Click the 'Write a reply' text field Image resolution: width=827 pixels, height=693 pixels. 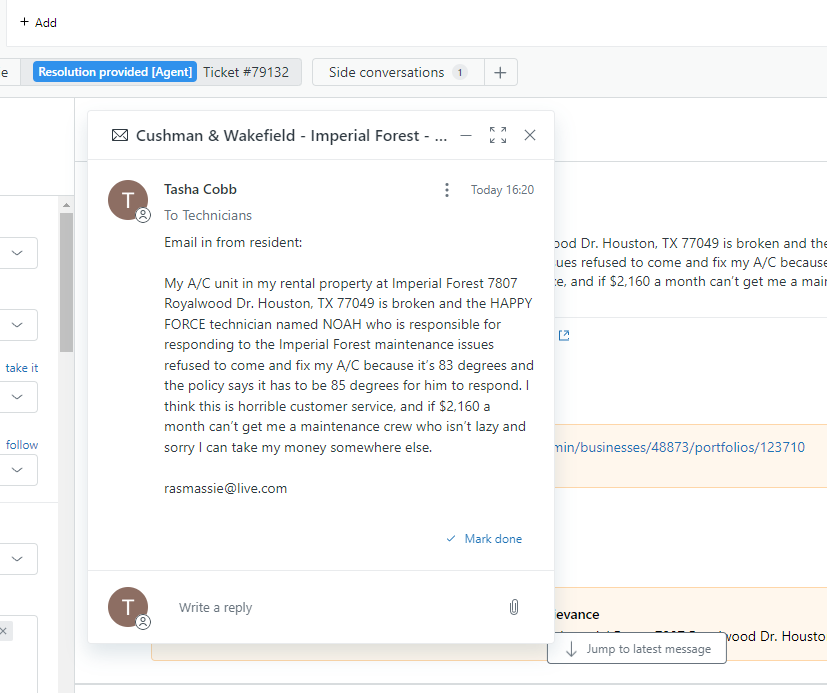(x=330, y=607)
